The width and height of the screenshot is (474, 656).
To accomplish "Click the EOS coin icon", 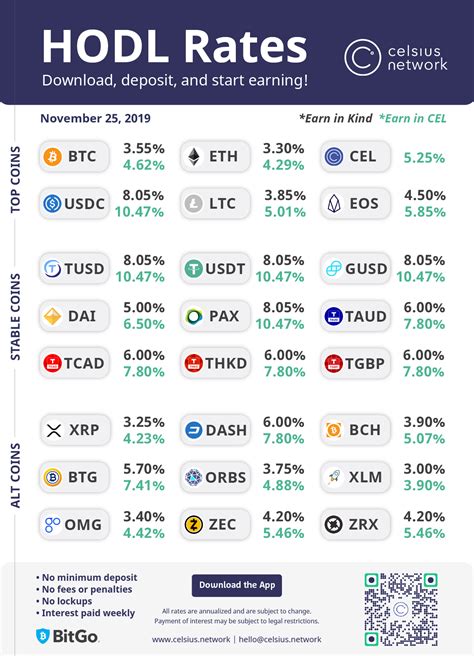I will [x=334, y=204].
